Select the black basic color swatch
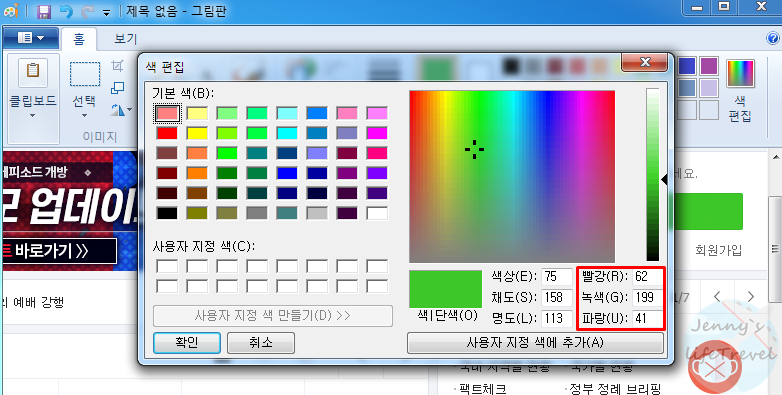Screen dimensions: 782x395 [x=167, y=213]
